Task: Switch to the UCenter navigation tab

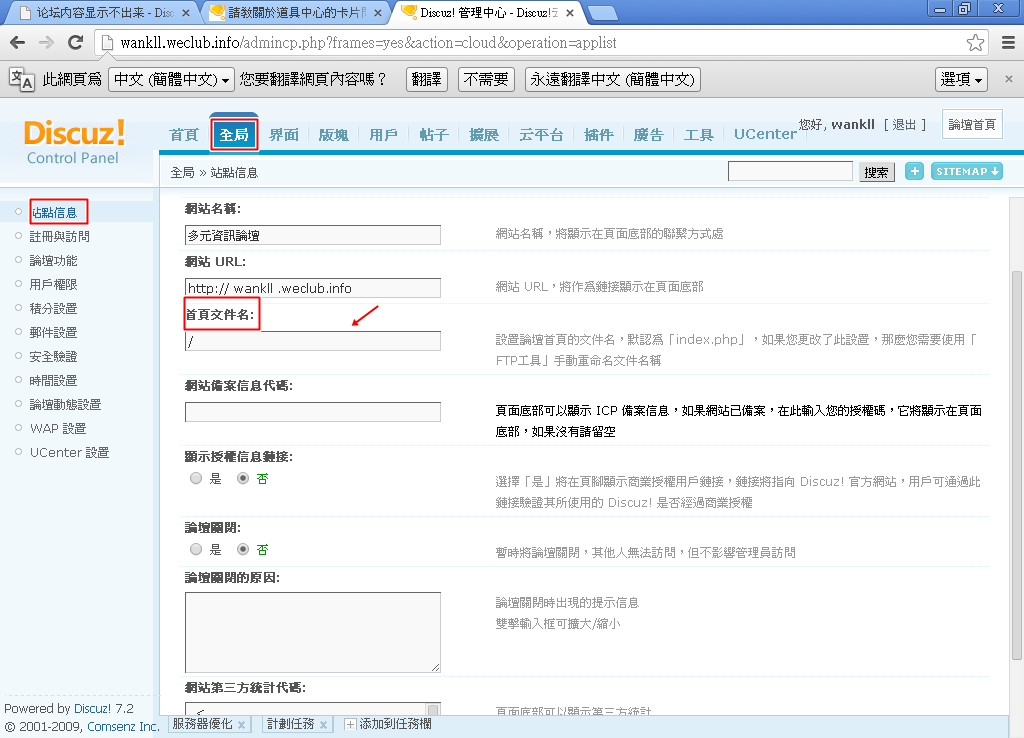Action: click(765, 135)
